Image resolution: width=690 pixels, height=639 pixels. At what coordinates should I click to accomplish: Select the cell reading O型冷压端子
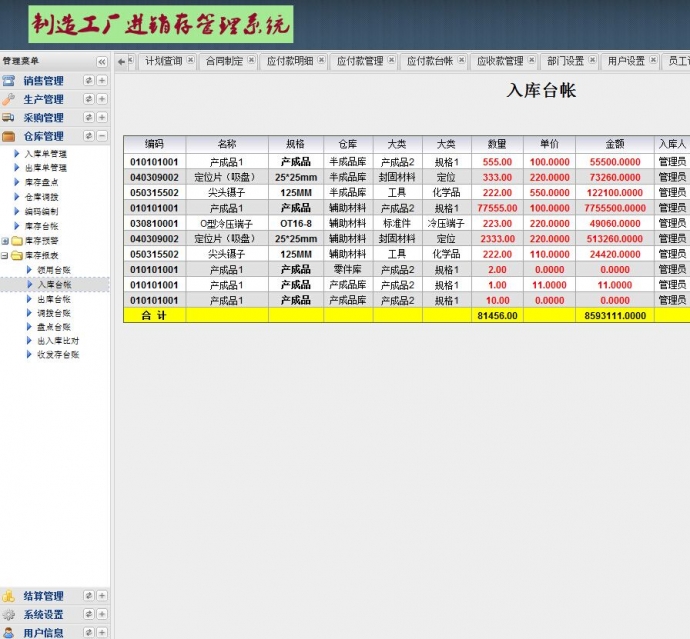pos(227,224)
